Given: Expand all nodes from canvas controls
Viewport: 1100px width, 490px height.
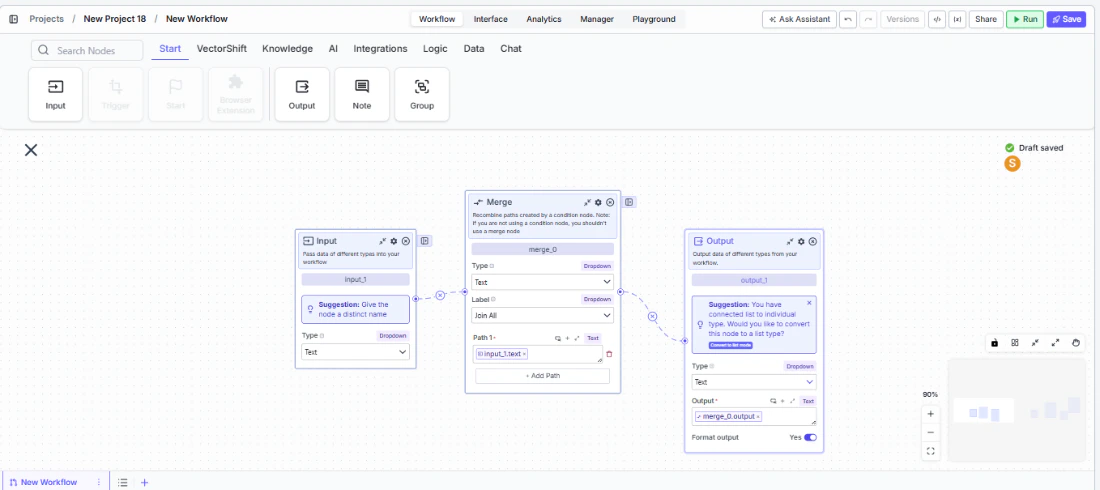Looking at the screenshot, I should [x=1055, y=343].
